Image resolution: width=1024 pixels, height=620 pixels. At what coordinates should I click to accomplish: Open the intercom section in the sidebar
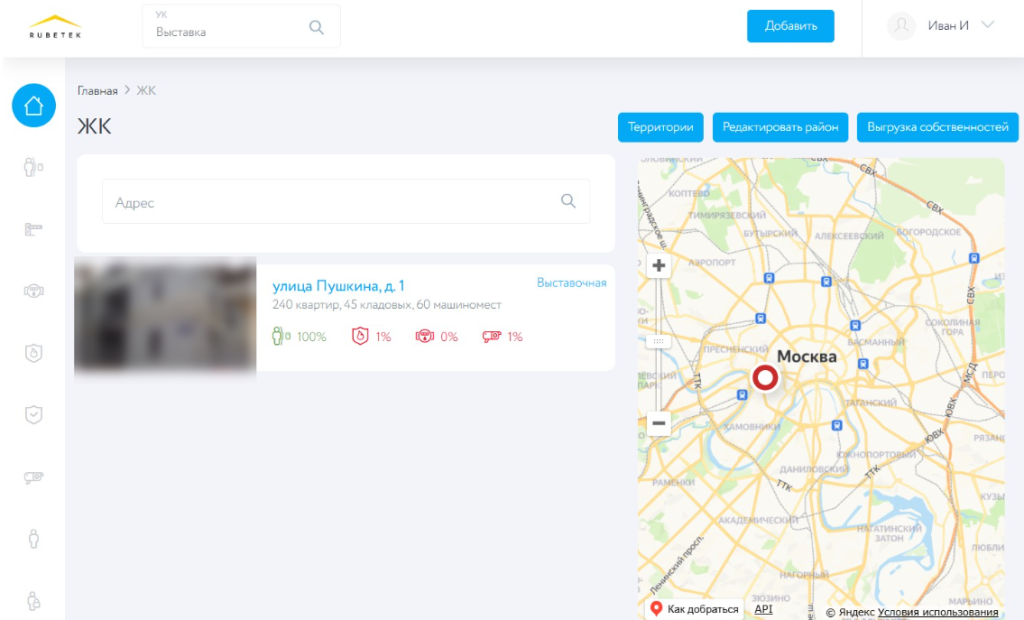point(33,167)
